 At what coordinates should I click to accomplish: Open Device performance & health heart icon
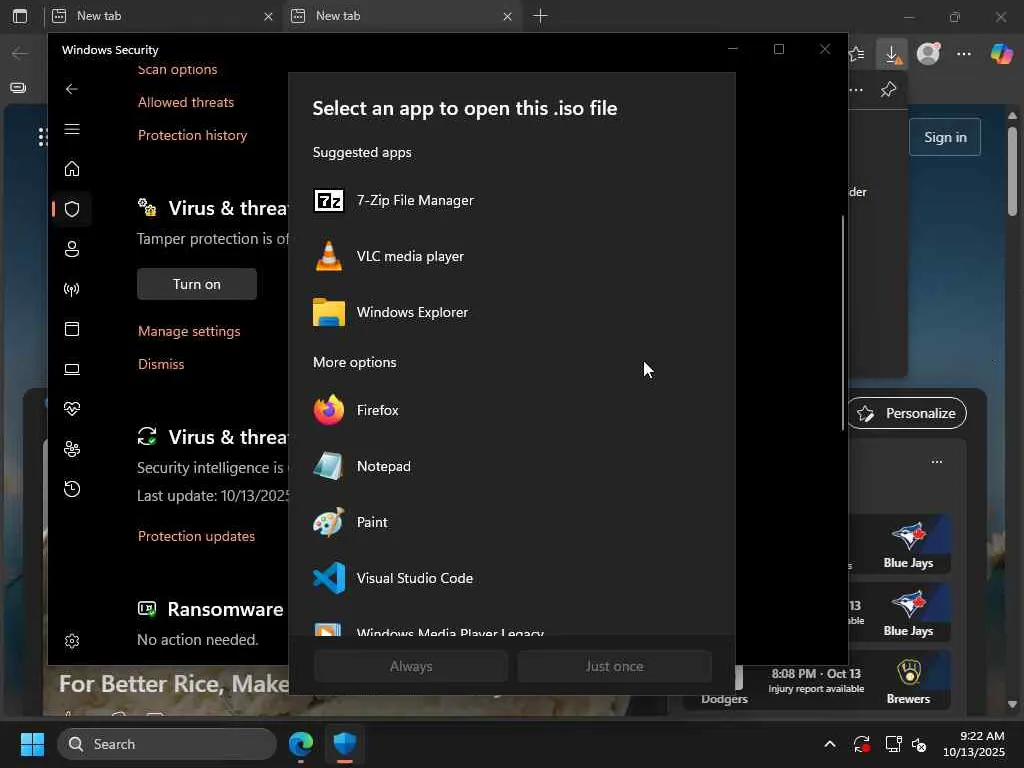pos(72,409)
